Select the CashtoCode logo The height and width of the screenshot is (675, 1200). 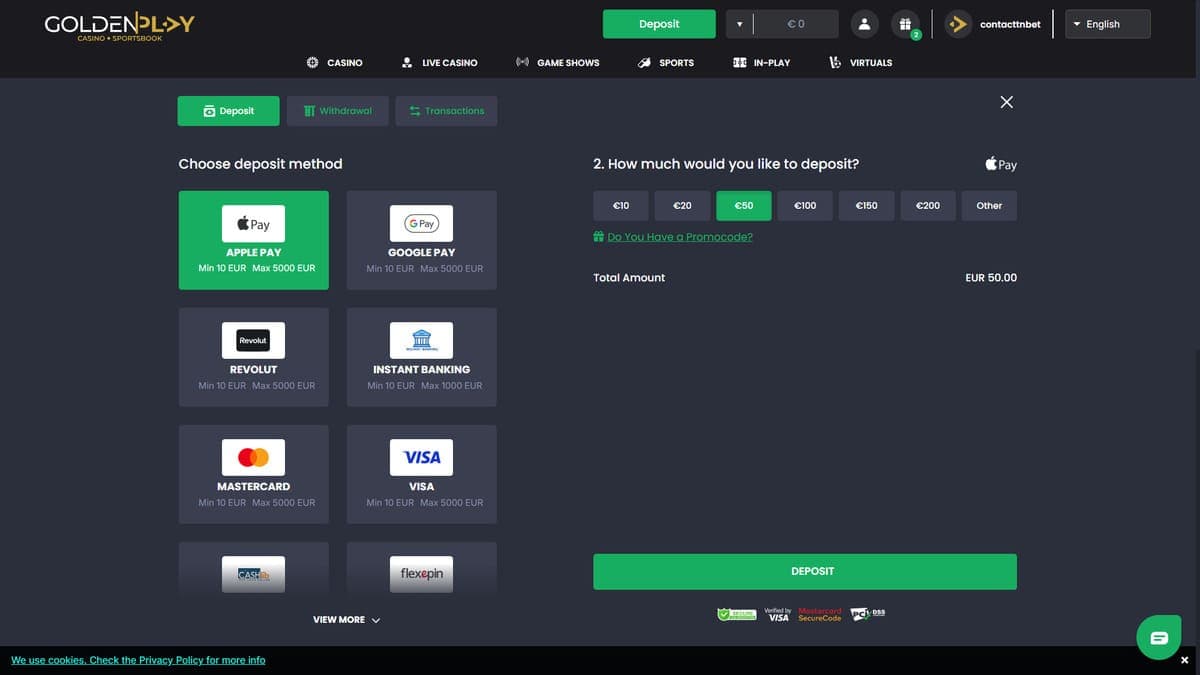click(x=253, y=574)
